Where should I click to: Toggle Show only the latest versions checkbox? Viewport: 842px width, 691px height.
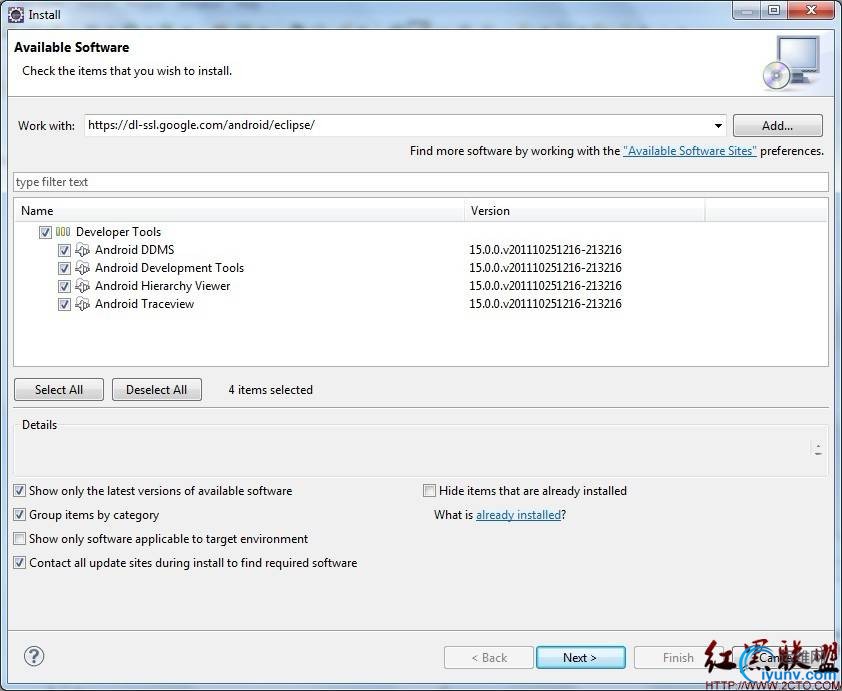19,491
